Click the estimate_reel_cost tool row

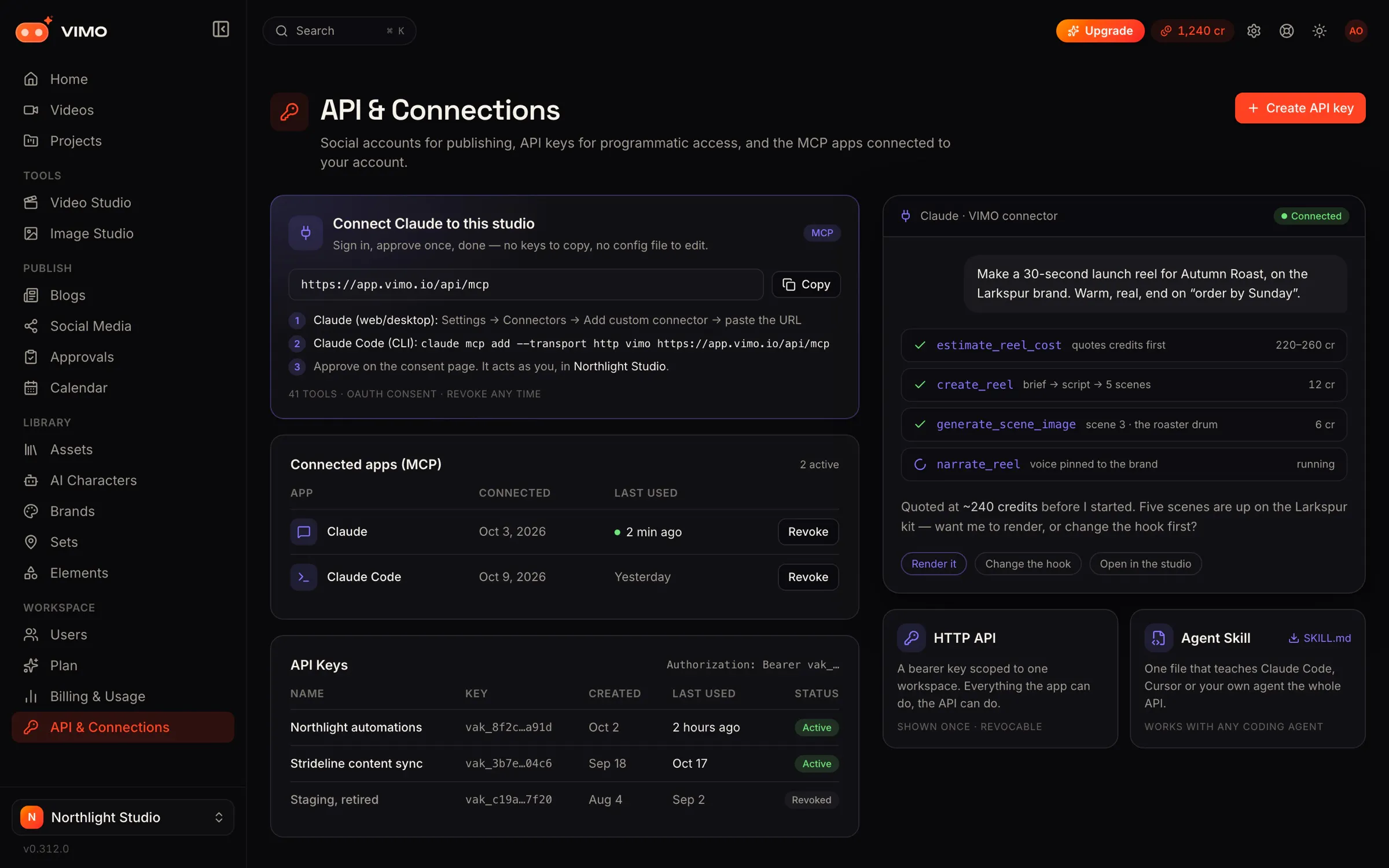[1123, 345]
